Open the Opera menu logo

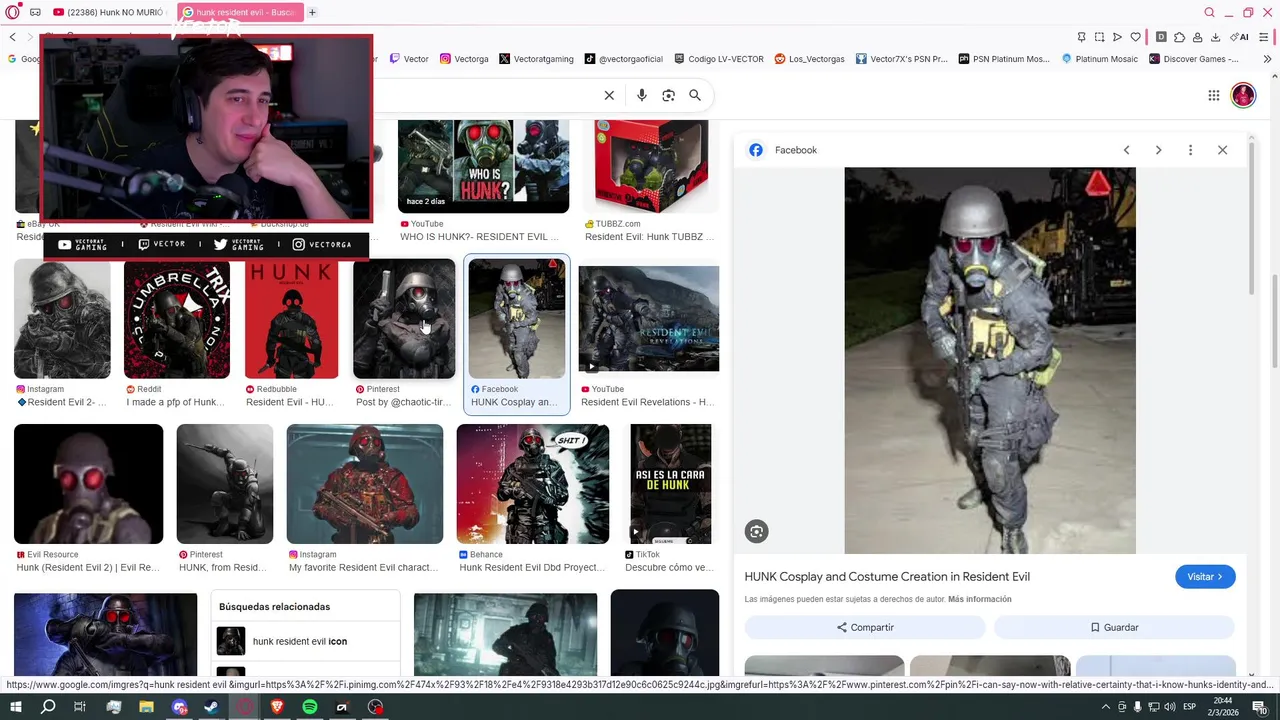point(12,12)
